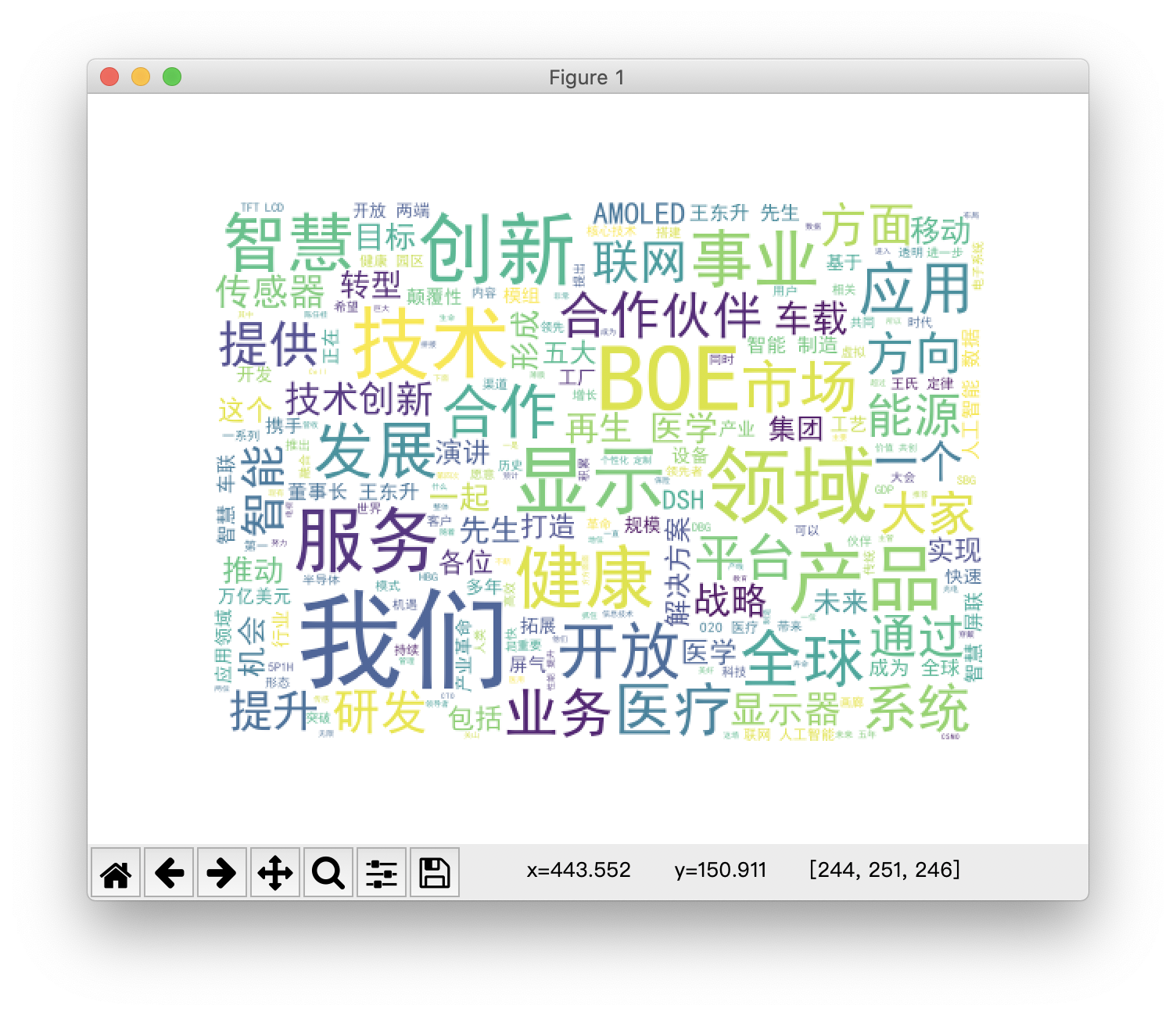
Task: Maximize the window with the green button
Action: pos(172,77)
